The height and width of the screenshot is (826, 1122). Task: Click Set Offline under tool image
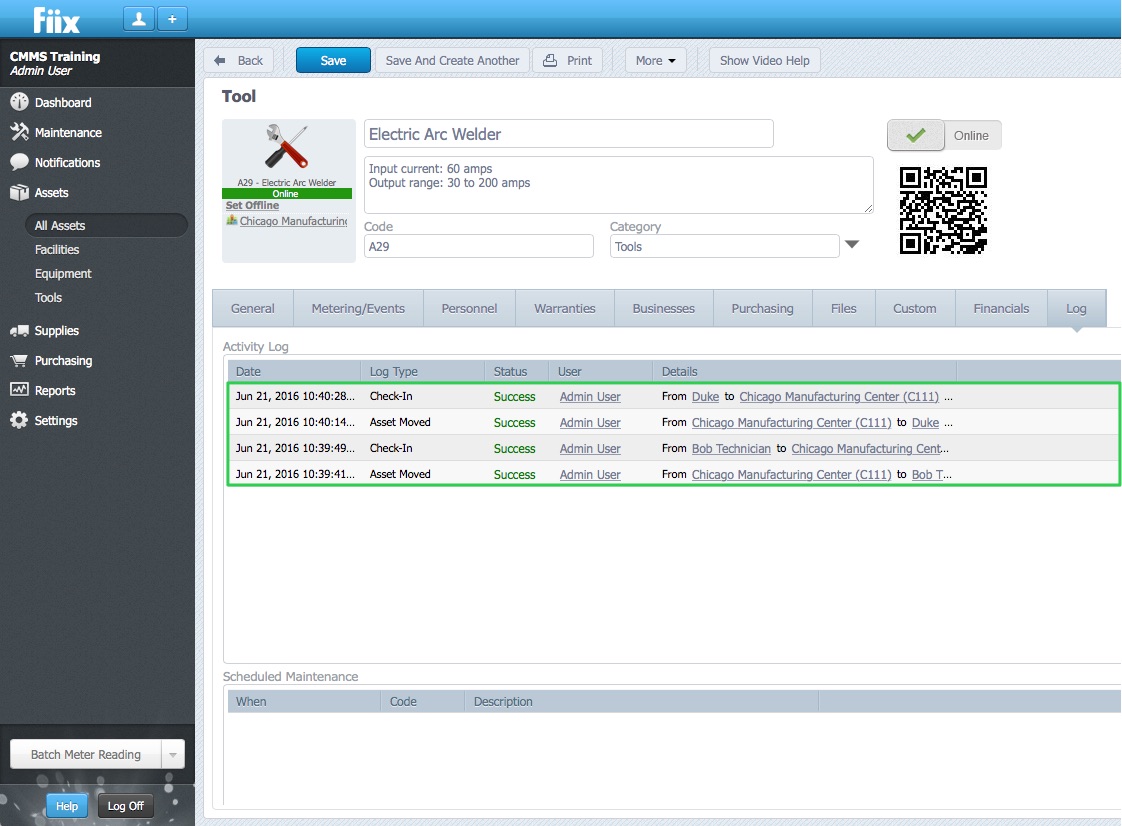point(252,205)
